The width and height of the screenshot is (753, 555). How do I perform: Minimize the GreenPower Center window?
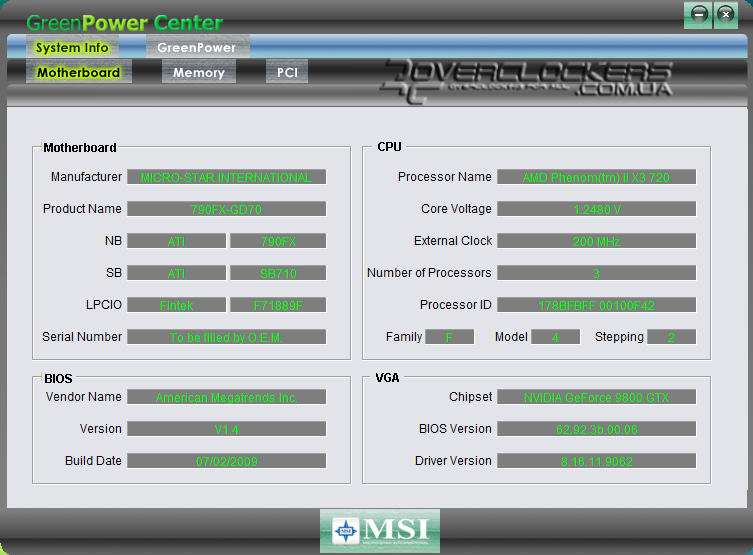[699, 14]
